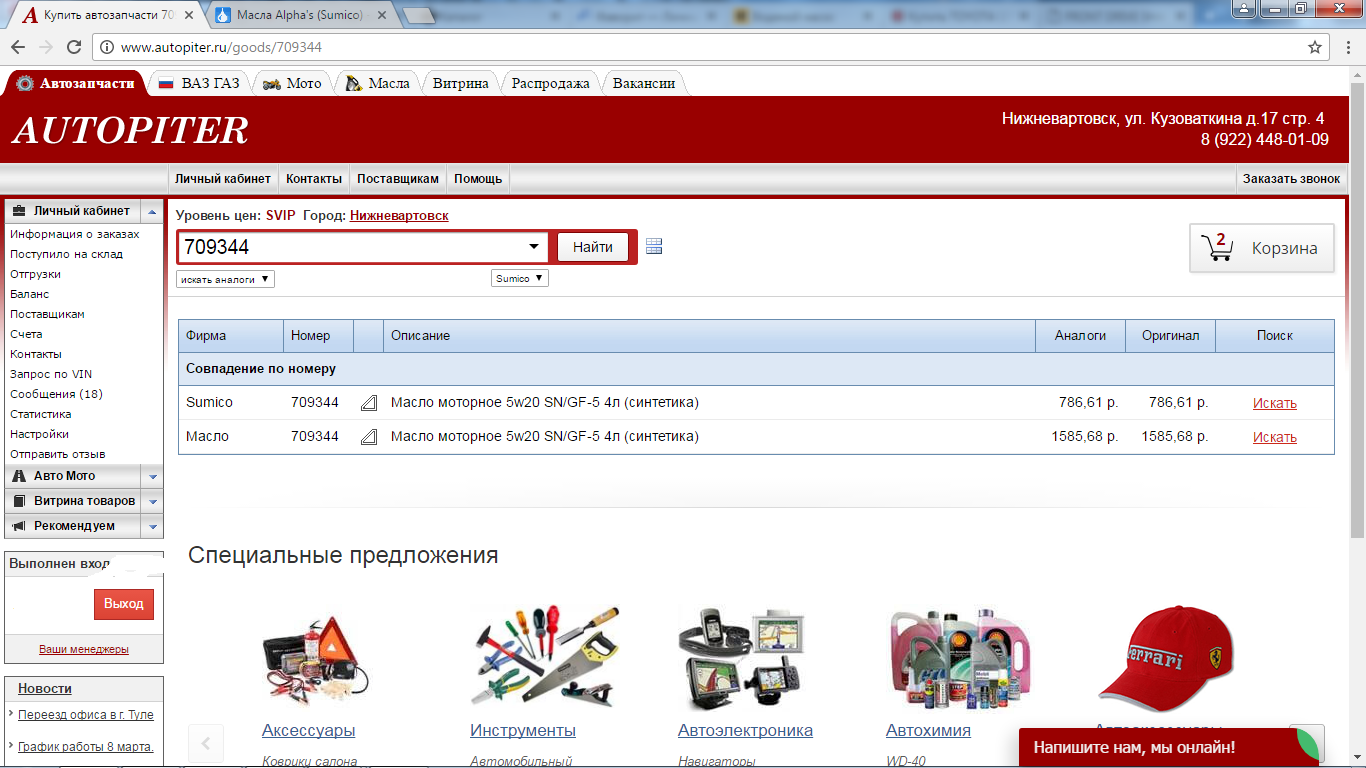Open news Переезд офиса в г. Туле
The height and width of the screenshot is (768, 1366).
point(86,715)
